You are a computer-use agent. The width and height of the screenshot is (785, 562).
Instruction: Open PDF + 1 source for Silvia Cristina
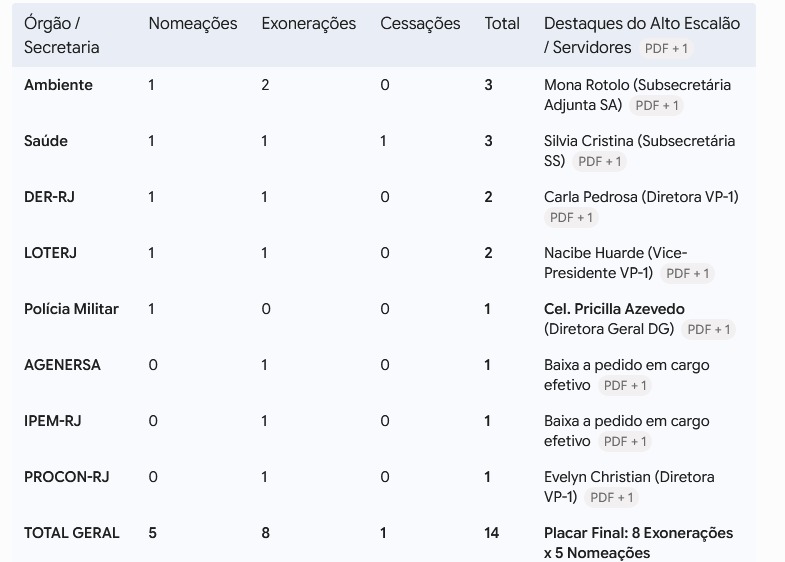[600, 162]
